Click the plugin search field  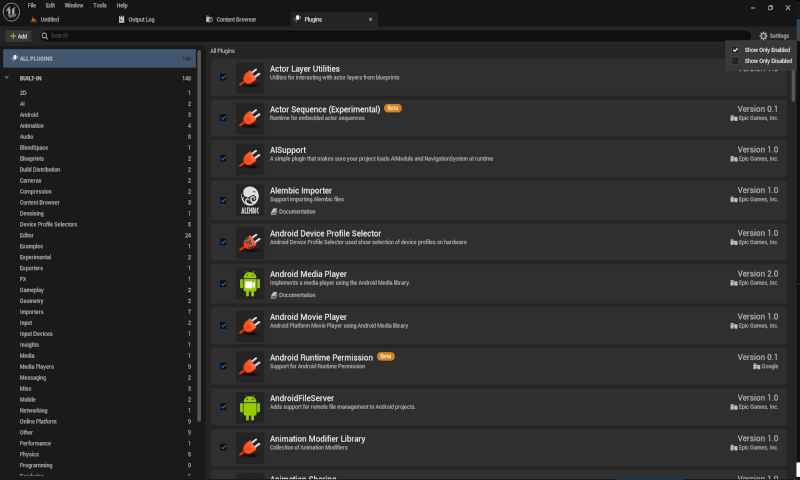[395, 36]
